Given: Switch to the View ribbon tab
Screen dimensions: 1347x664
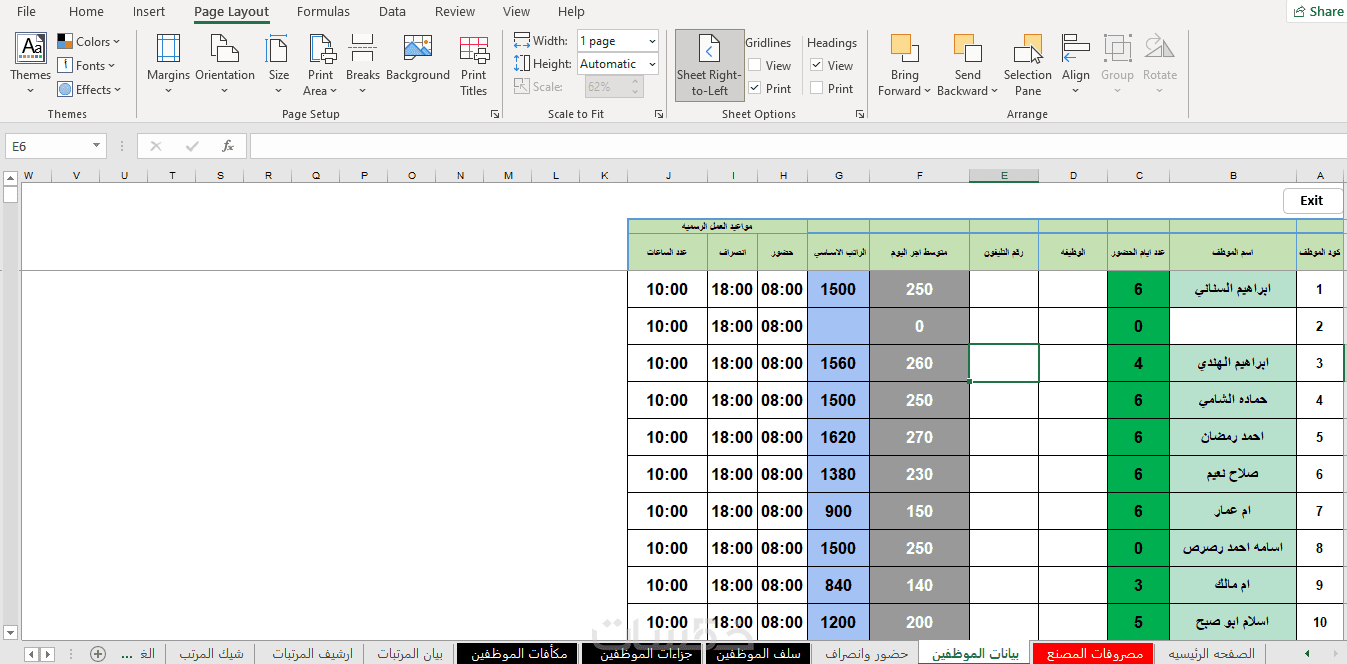Looking at the screenshot, I should pos(517,12).
